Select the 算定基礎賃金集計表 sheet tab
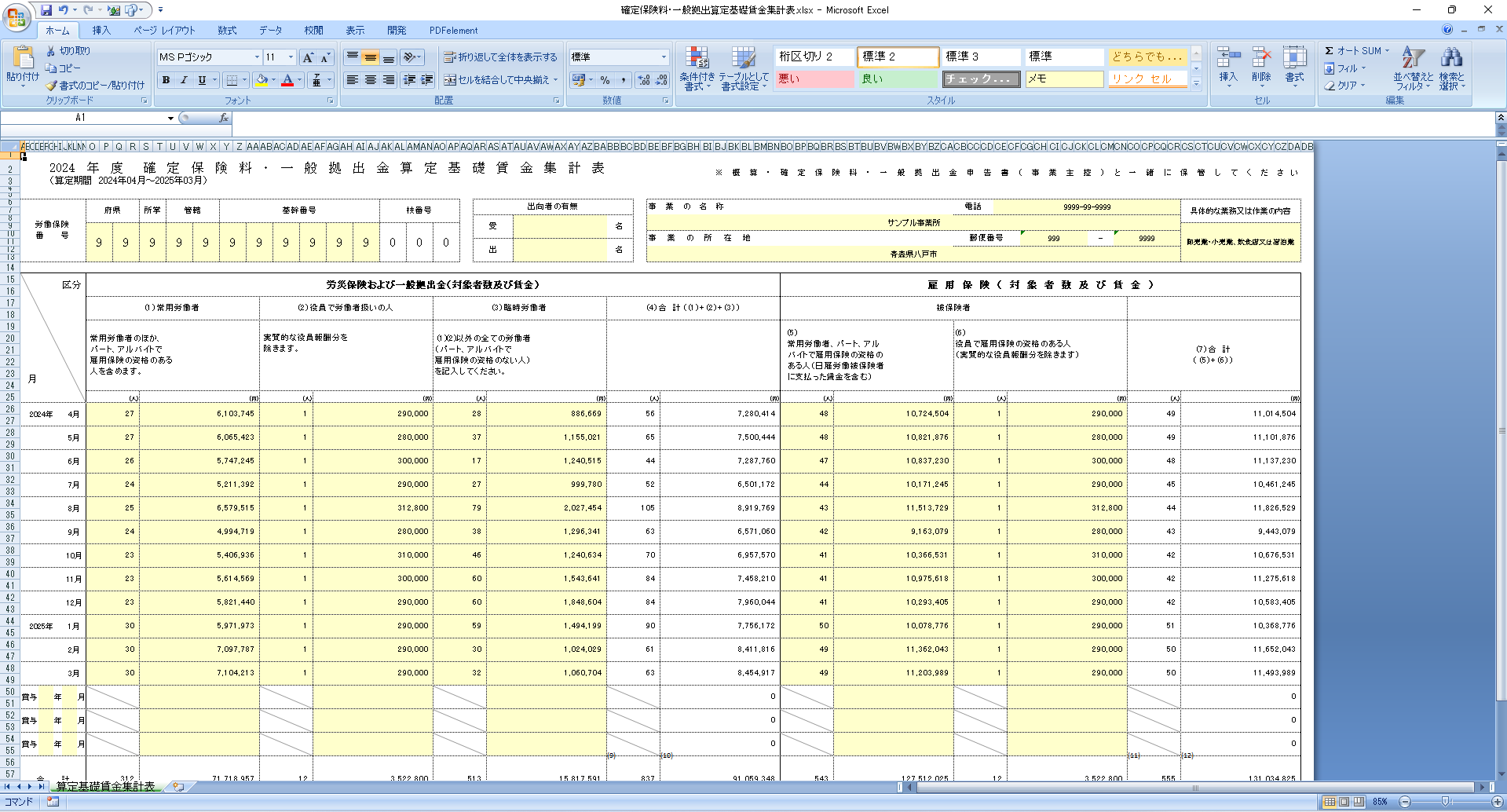 coord(105,786)
